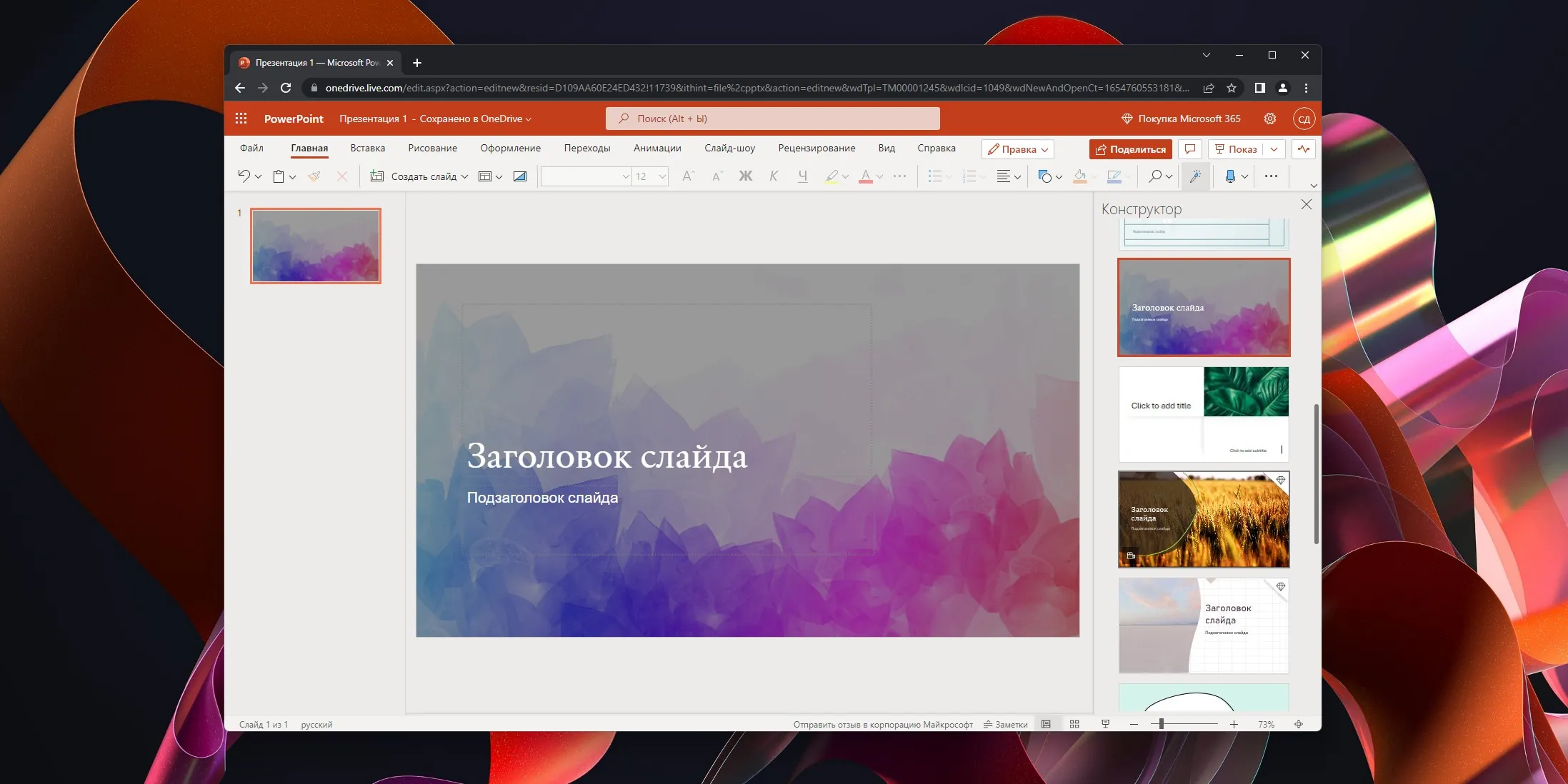Click the Показ present button

(x=1235, y=149)
